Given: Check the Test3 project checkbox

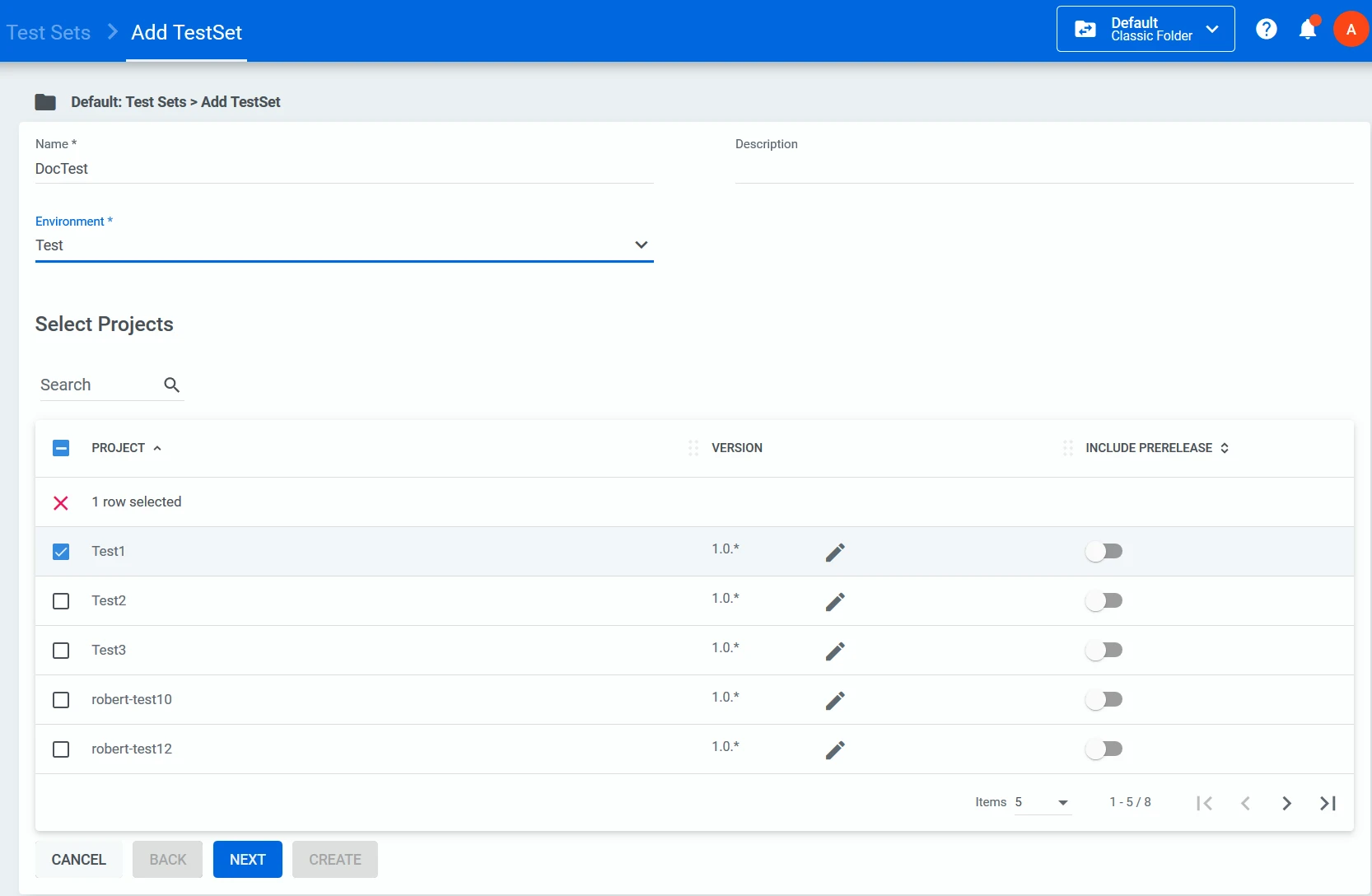Looking at the screenshot, I should (61, 651).
